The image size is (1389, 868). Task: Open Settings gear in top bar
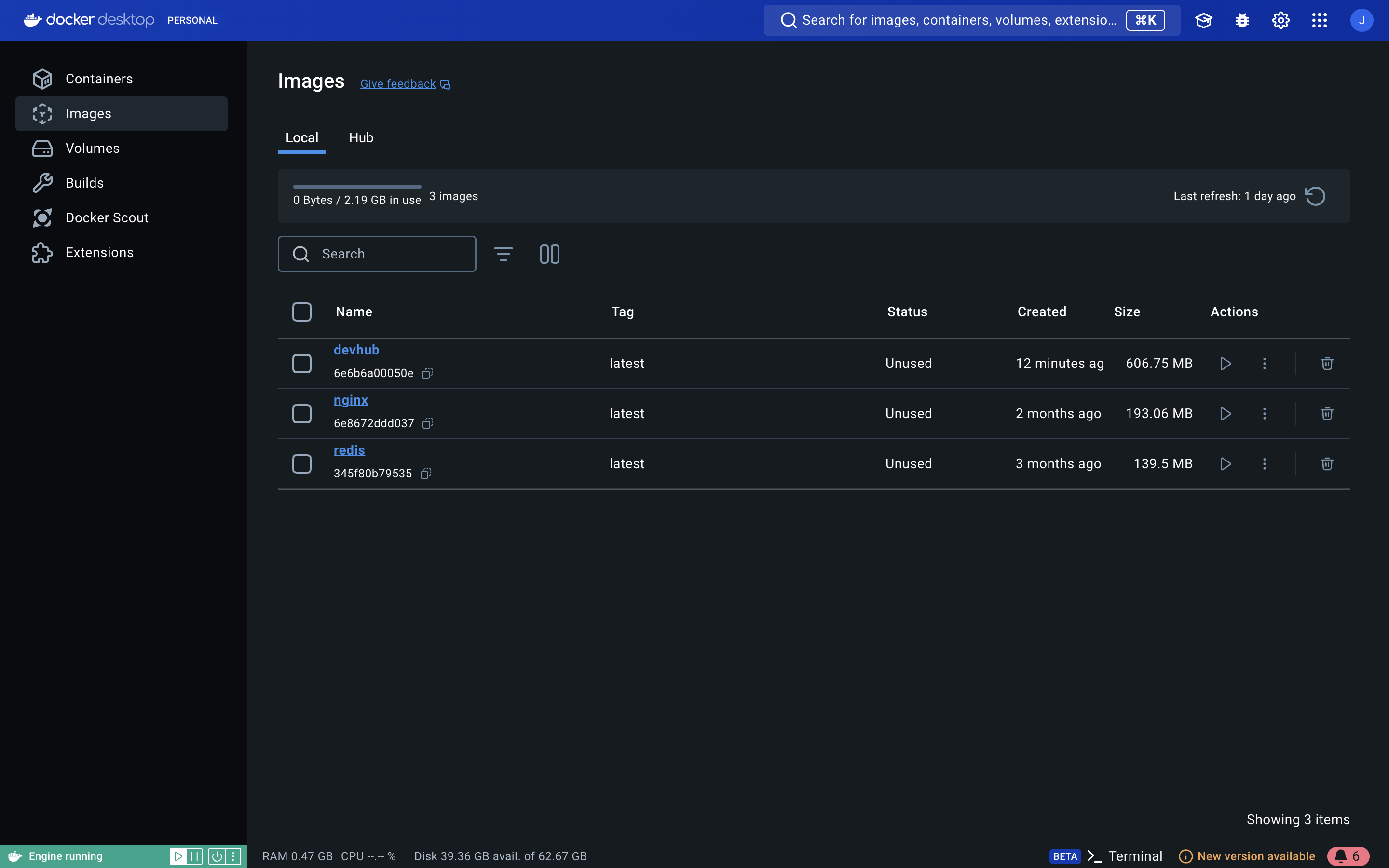tap(1280, 20)
